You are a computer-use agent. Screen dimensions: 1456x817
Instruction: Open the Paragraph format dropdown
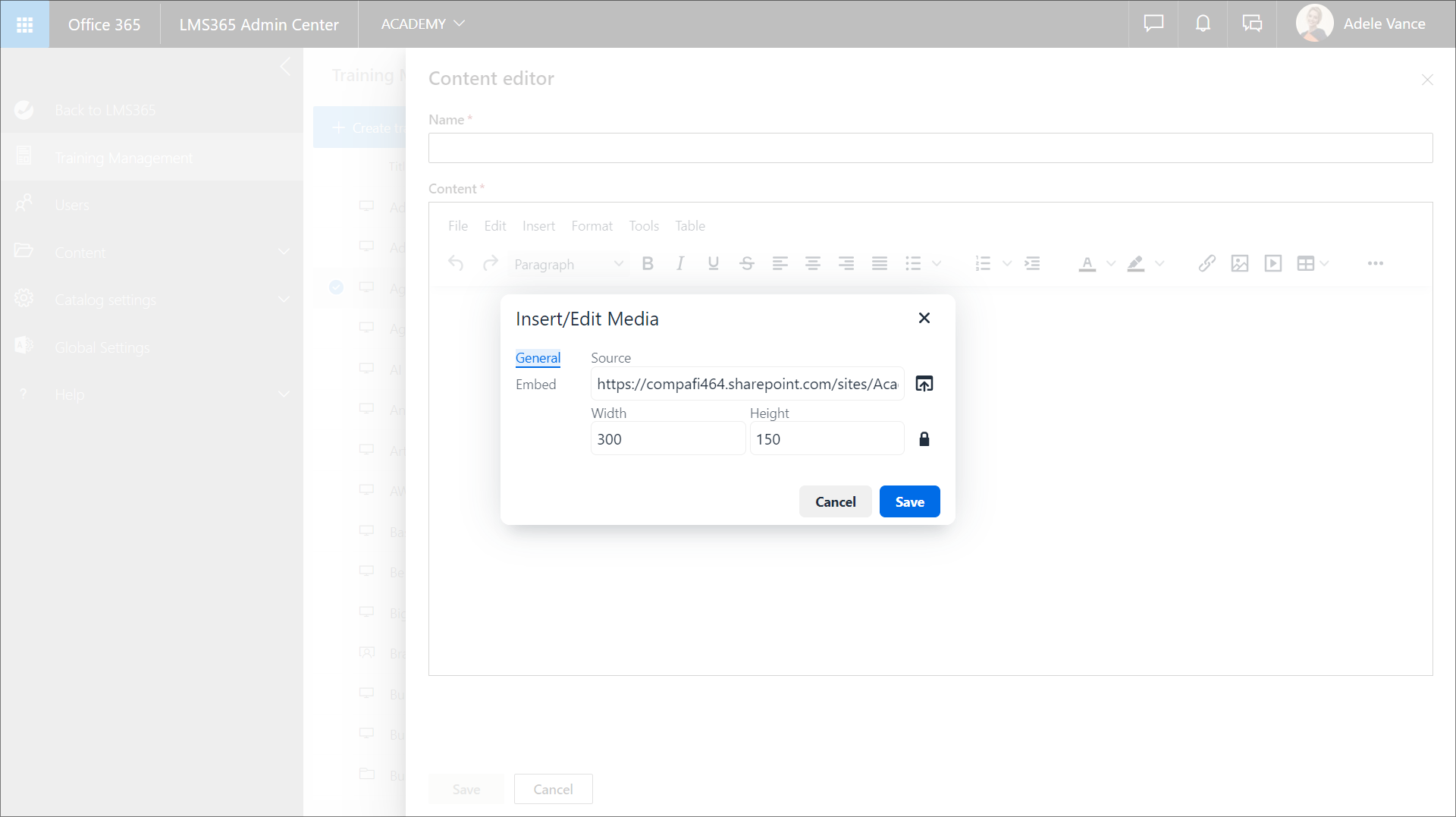(568, 264)
